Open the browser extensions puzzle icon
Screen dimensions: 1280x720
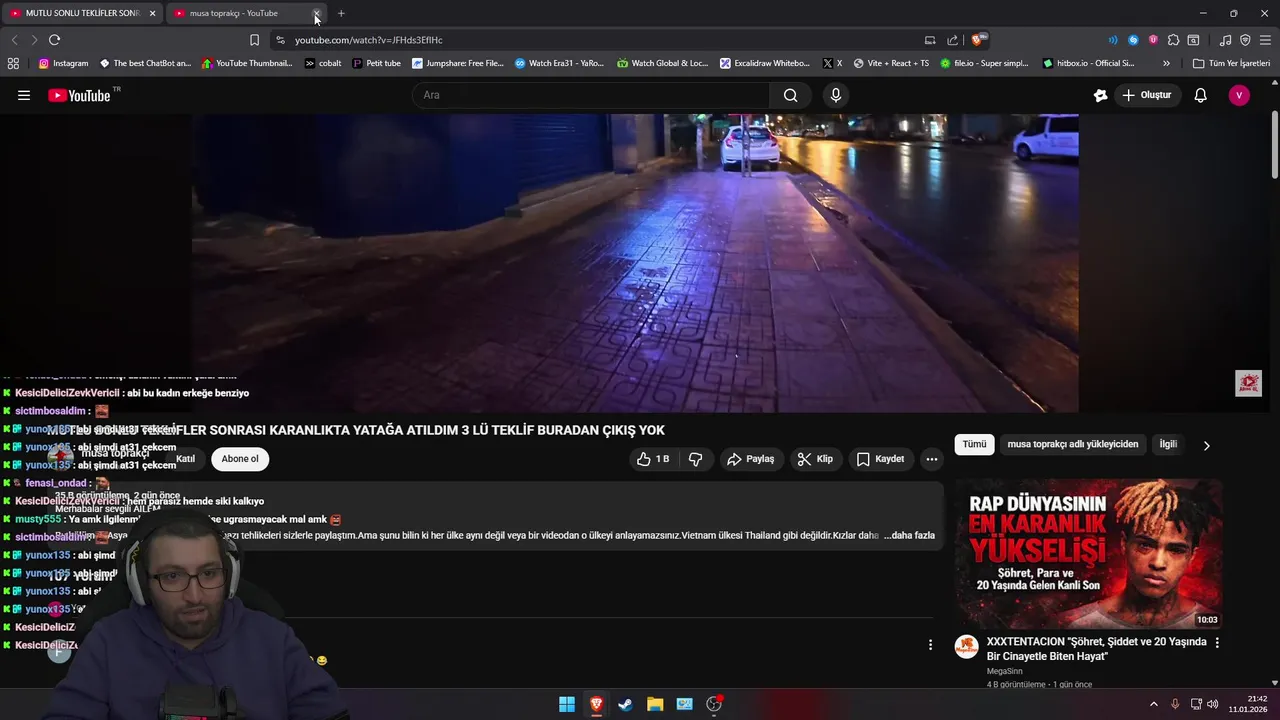[1173, 40]
